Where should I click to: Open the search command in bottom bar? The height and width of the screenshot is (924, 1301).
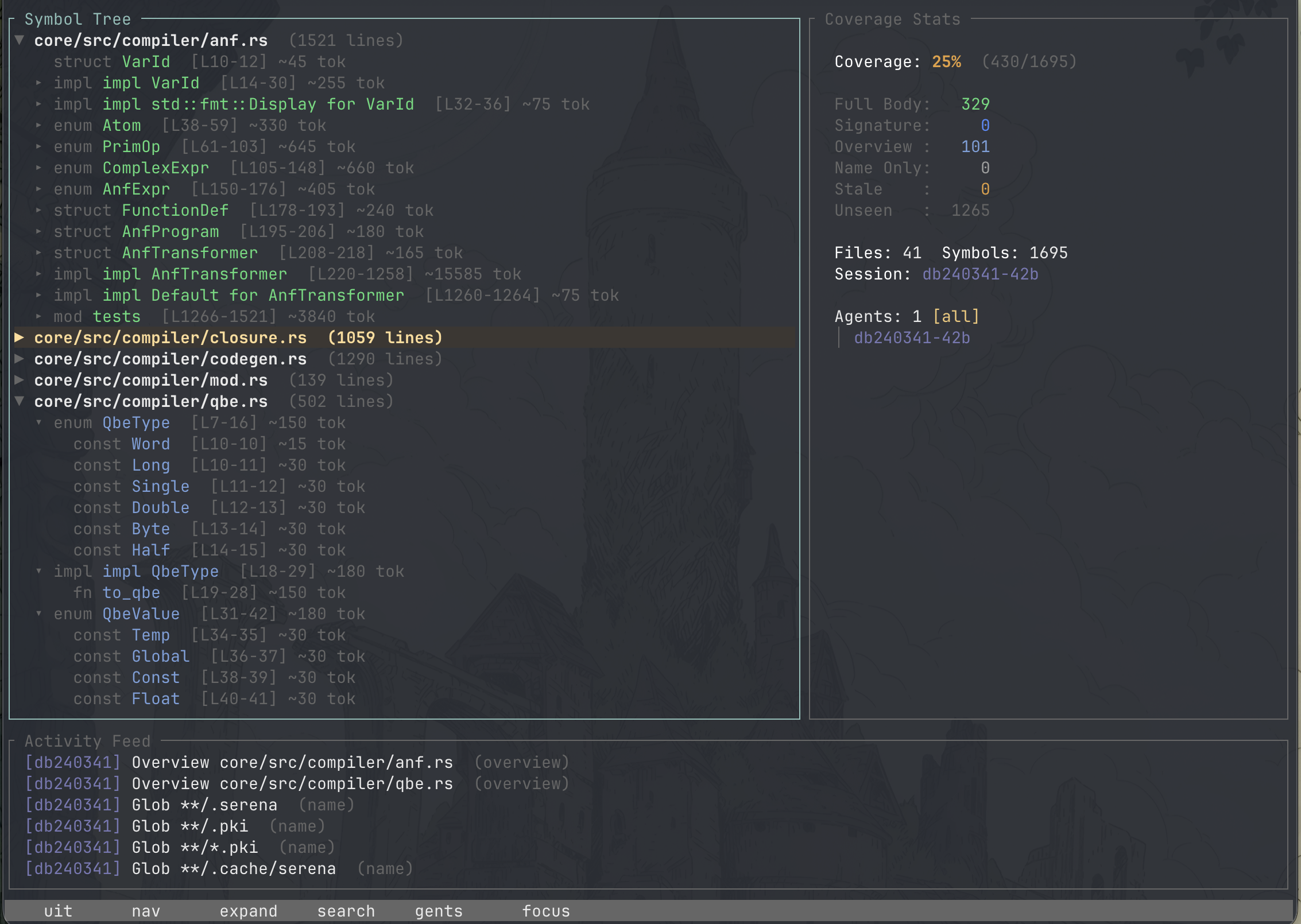346,911
